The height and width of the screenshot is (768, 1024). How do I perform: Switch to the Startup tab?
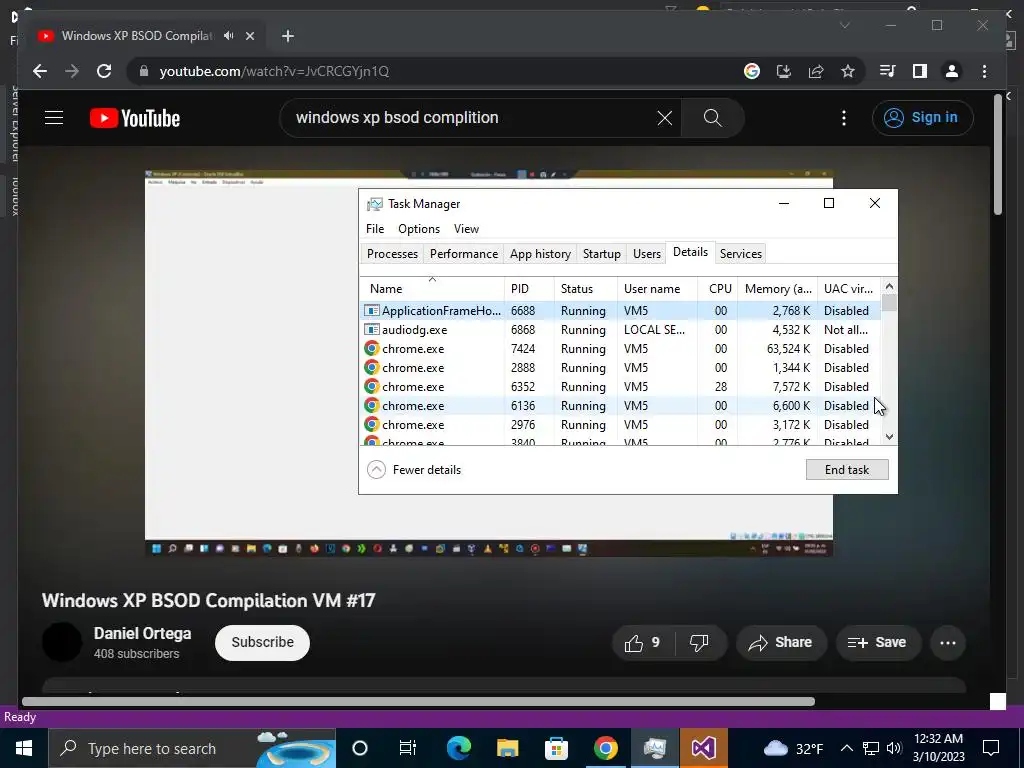[x=601, y=253]
